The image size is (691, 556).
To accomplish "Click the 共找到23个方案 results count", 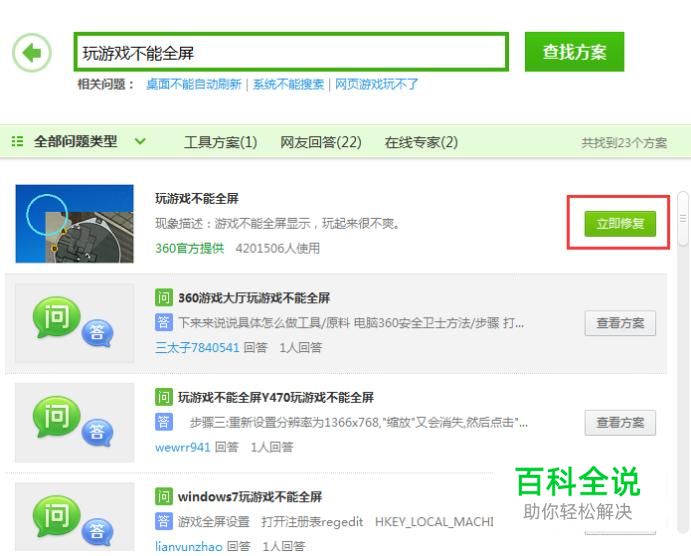I will pos(624,143).
